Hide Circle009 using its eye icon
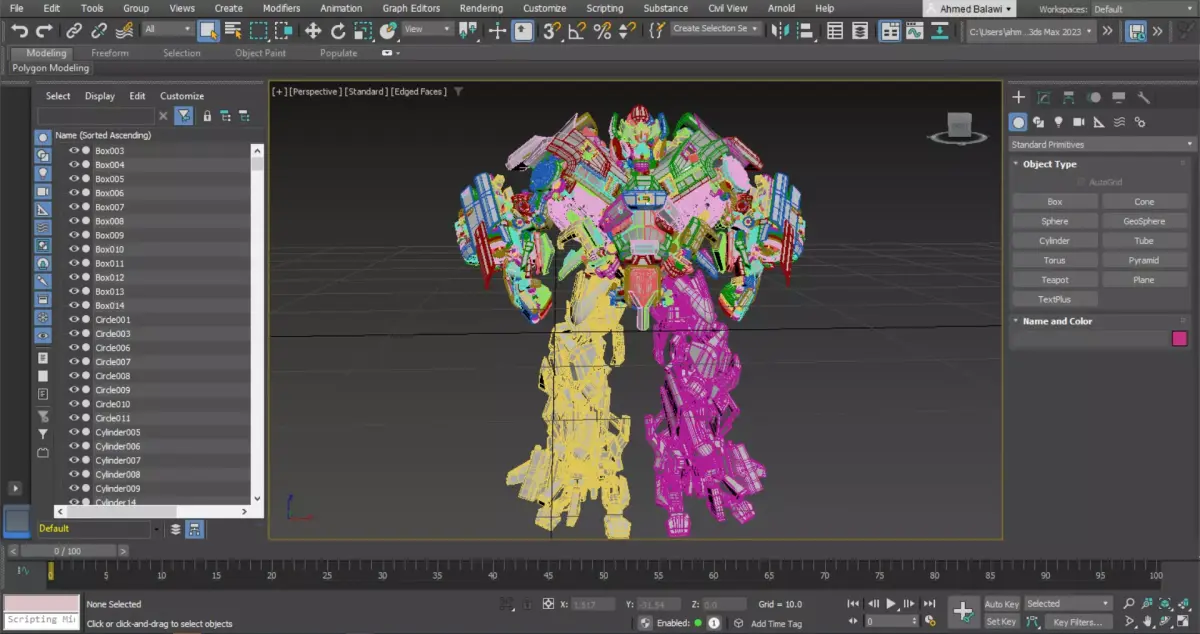 click(x=74, y=390)
